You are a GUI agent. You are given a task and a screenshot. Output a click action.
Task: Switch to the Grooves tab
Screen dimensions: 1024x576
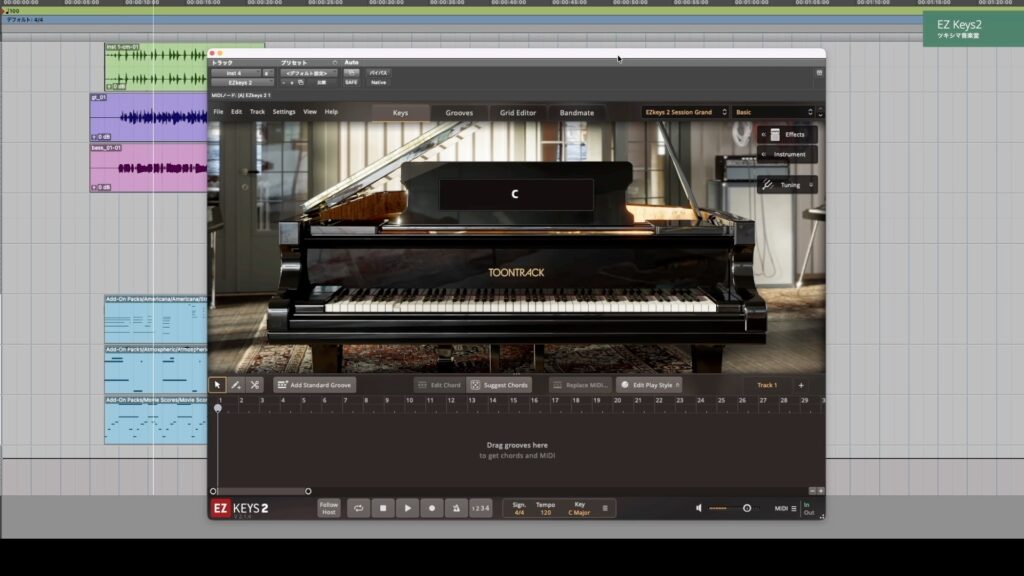point(459,113)
